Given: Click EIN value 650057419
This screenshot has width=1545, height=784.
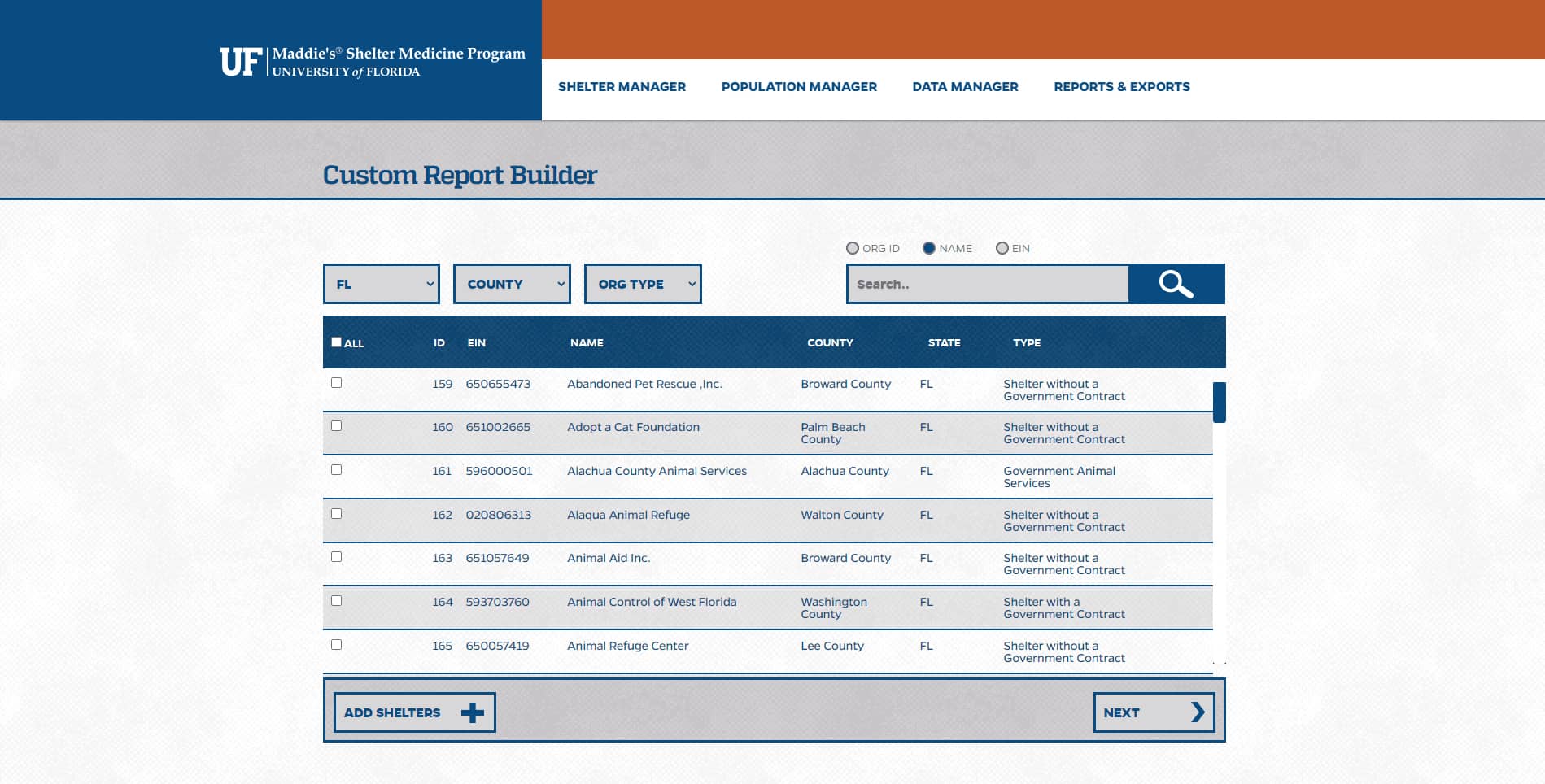Looking at the screenshot, I should pyautogui.click(x=497, y=646).
